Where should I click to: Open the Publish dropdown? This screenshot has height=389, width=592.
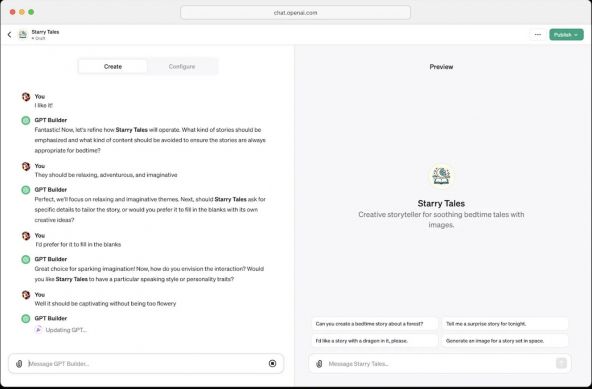566,35
